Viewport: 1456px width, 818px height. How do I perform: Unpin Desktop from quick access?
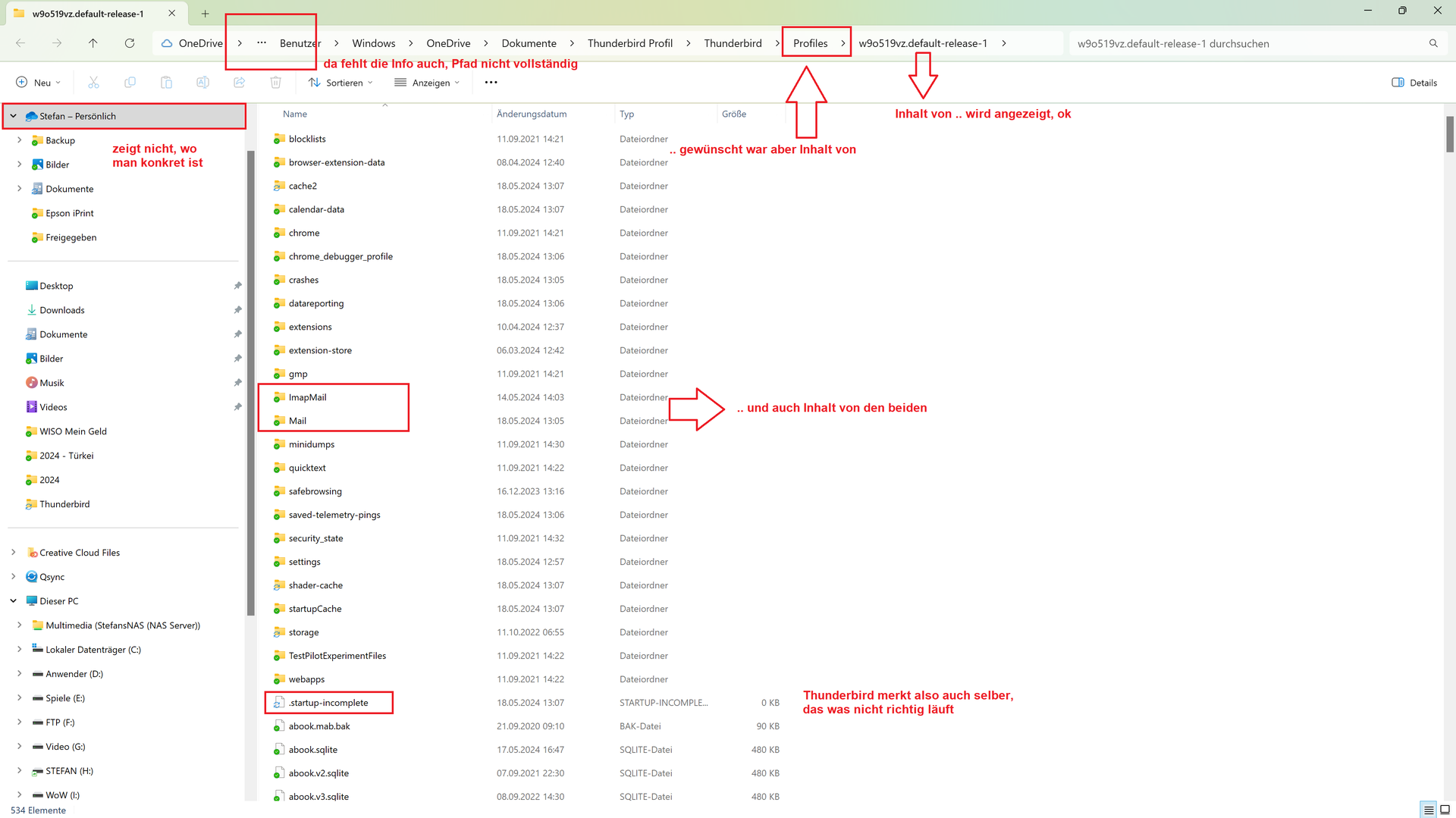(x=237, y=286)
